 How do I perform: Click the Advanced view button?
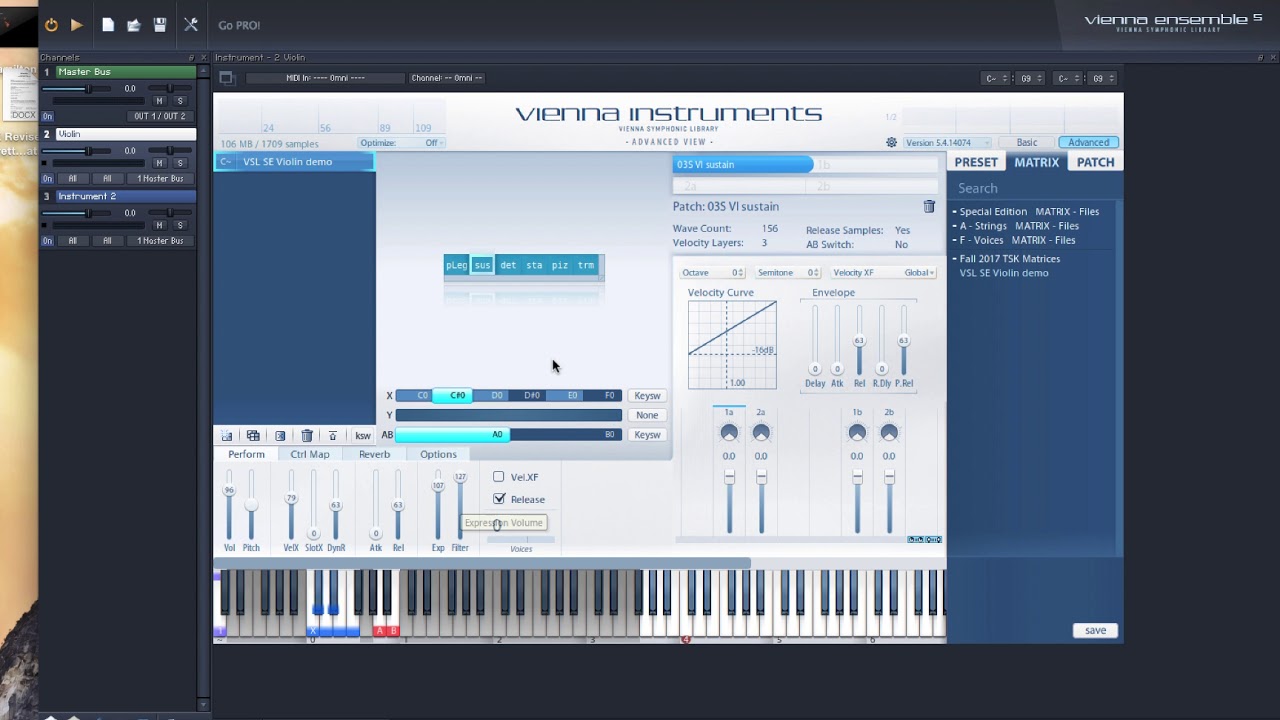point(1088,143)
